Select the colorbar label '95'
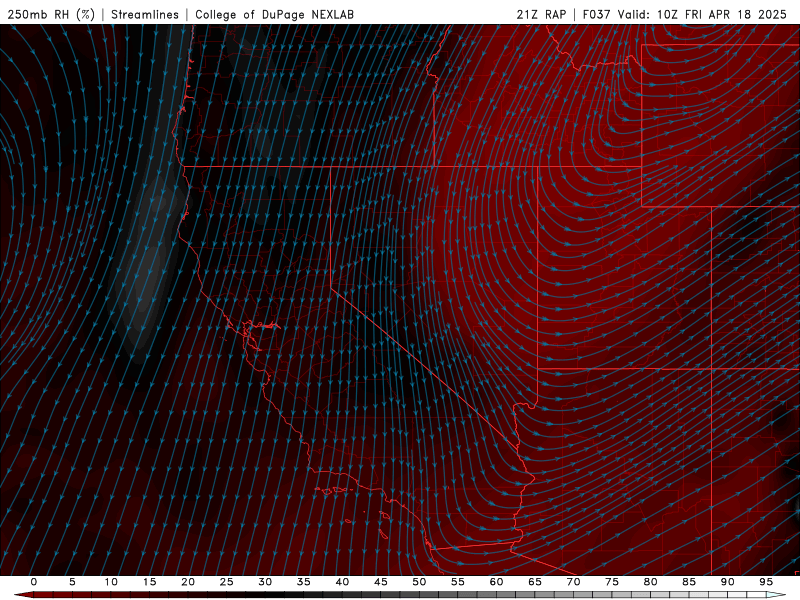The height and width of the screenshot is (600, 800). coord(766,582)
